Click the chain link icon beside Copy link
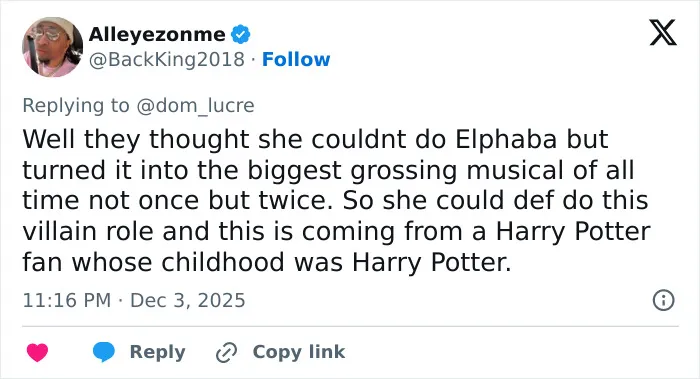Image resolution: width=700 pixels, height=379 pixels. click(x=226, y=353)
